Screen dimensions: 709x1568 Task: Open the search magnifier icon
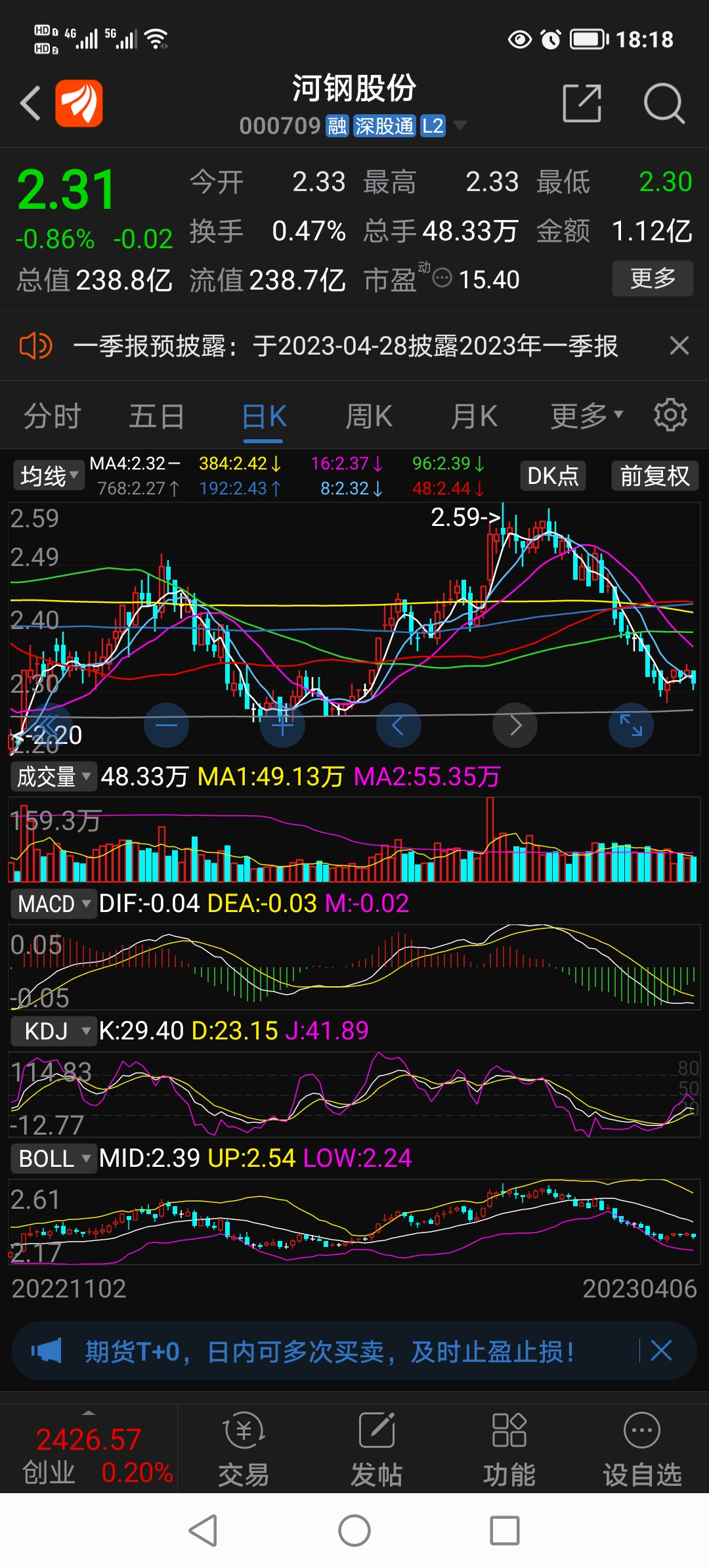coord(664,103)
